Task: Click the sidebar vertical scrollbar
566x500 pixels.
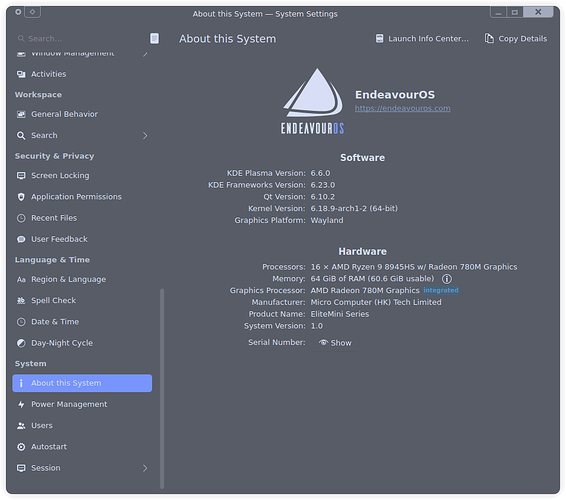Action: 162,388
